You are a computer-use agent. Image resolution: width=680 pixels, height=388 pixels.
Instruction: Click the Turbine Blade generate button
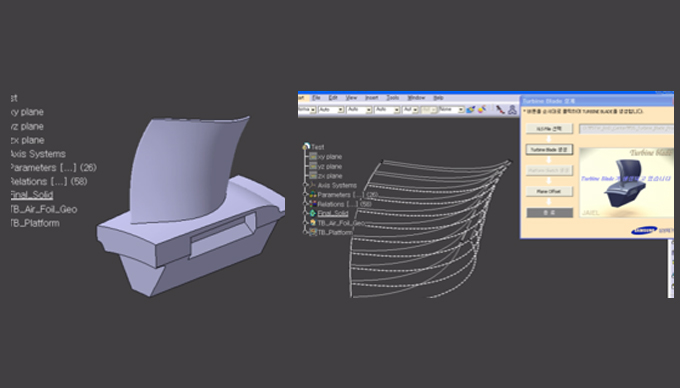coord(549,150)
